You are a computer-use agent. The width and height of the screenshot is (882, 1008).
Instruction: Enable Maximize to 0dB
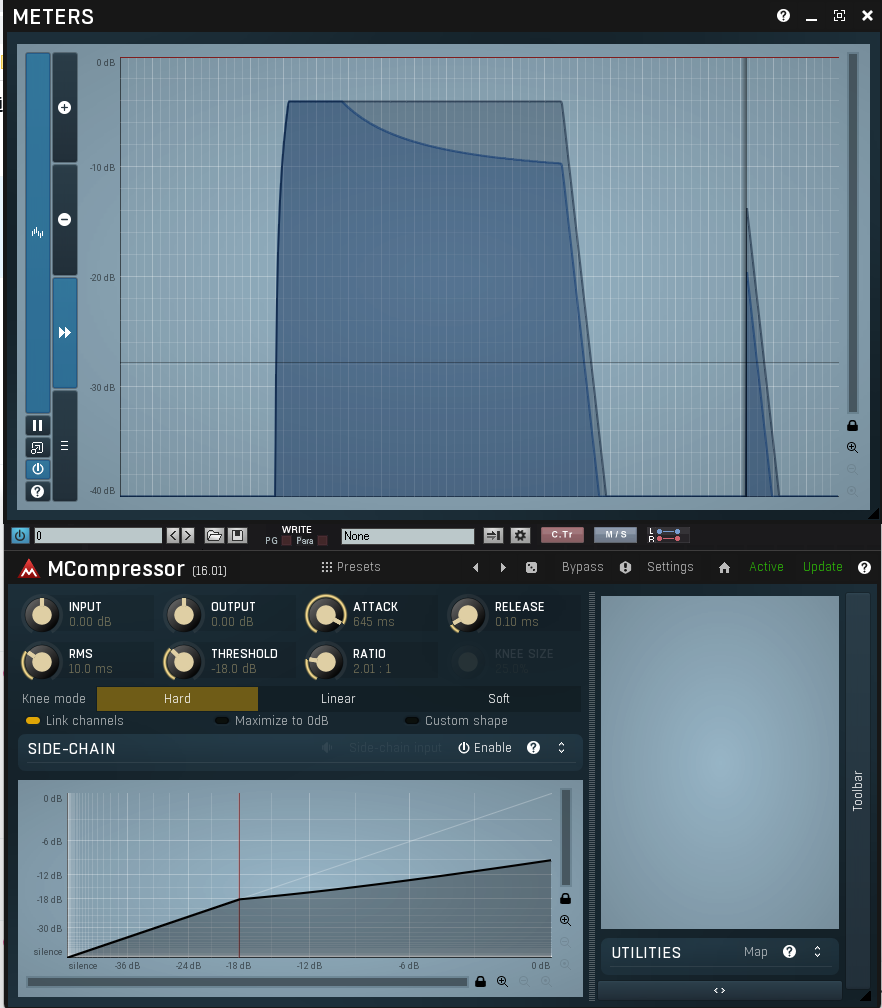(x=222, y=721)
